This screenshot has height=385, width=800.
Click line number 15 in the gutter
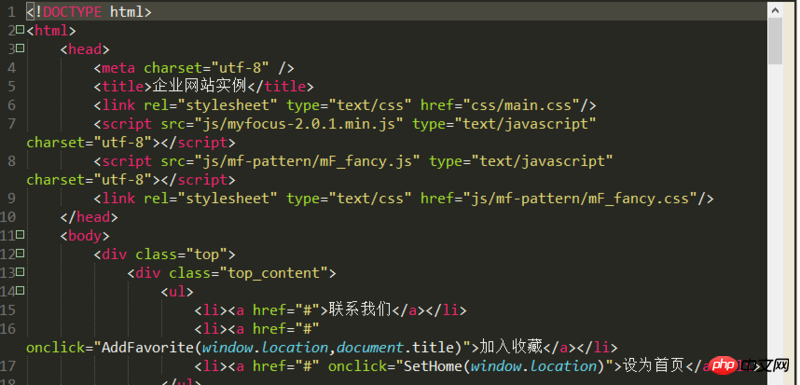[8, 310]
